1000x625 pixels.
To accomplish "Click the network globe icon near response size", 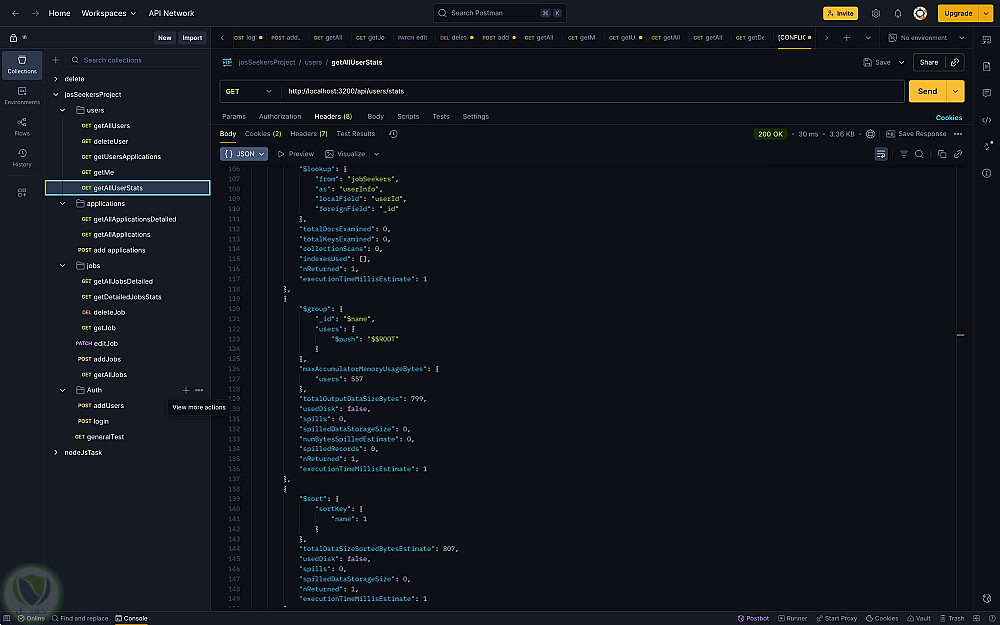I will pyautogui.click(x=871, y=134).
